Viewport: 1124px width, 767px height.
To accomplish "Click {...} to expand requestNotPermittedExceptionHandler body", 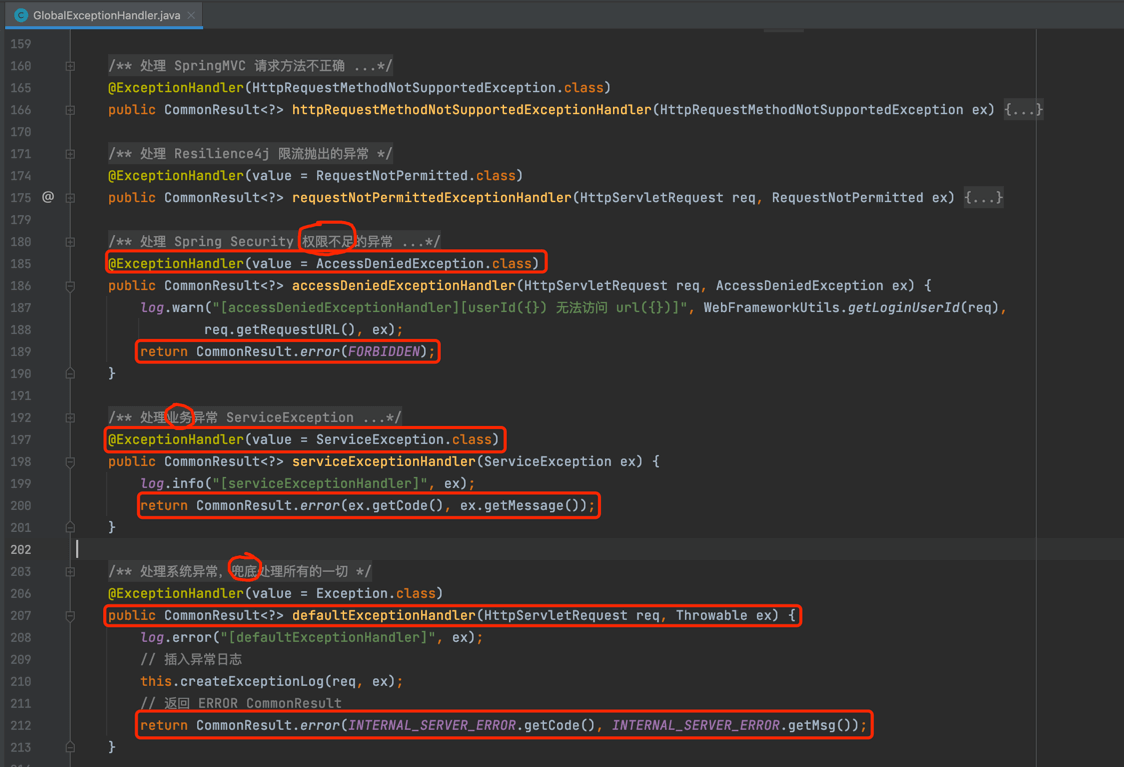I will [x=984, y=197].
